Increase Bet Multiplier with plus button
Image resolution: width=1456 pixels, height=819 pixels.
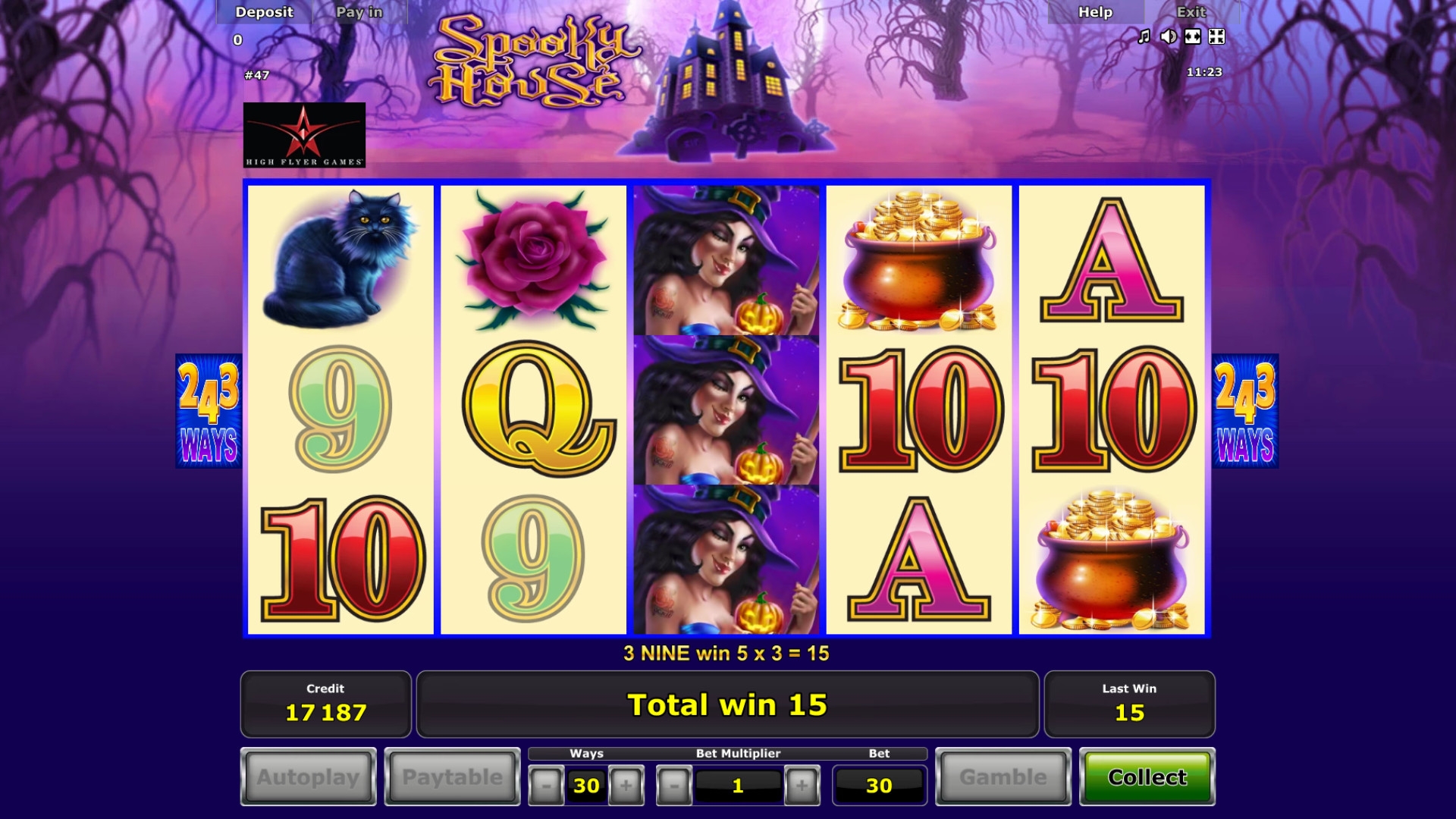pyautogui.click(x=802, y=786)
